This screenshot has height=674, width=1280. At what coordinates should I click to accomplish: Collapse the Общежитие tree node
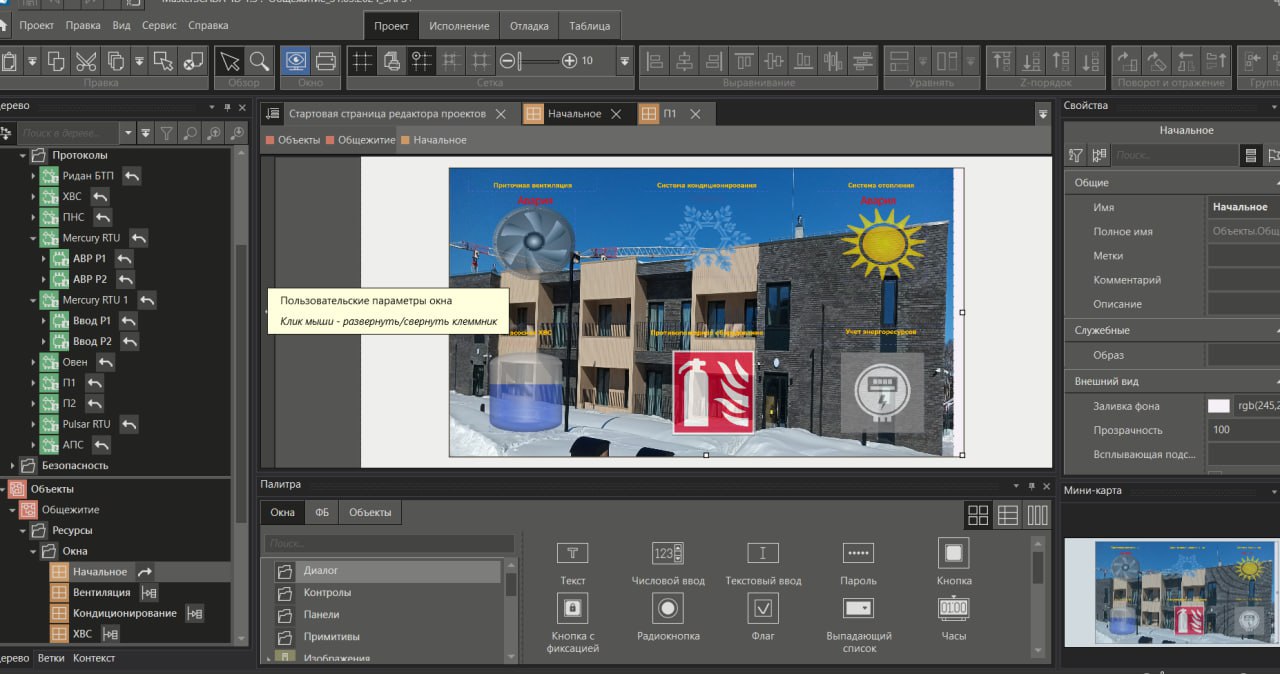12,510
